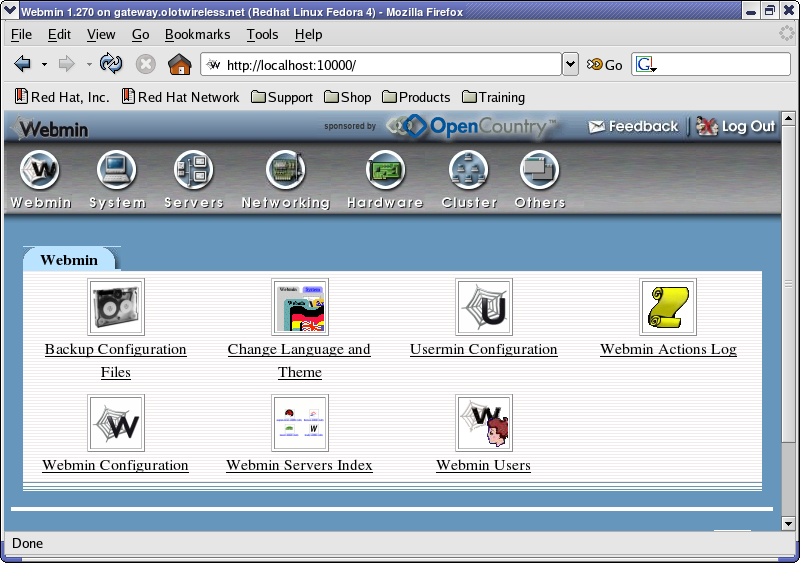Reload the page with the Reload icon
Viewport: 800px width, 563px height.
[x=111, y=64]
